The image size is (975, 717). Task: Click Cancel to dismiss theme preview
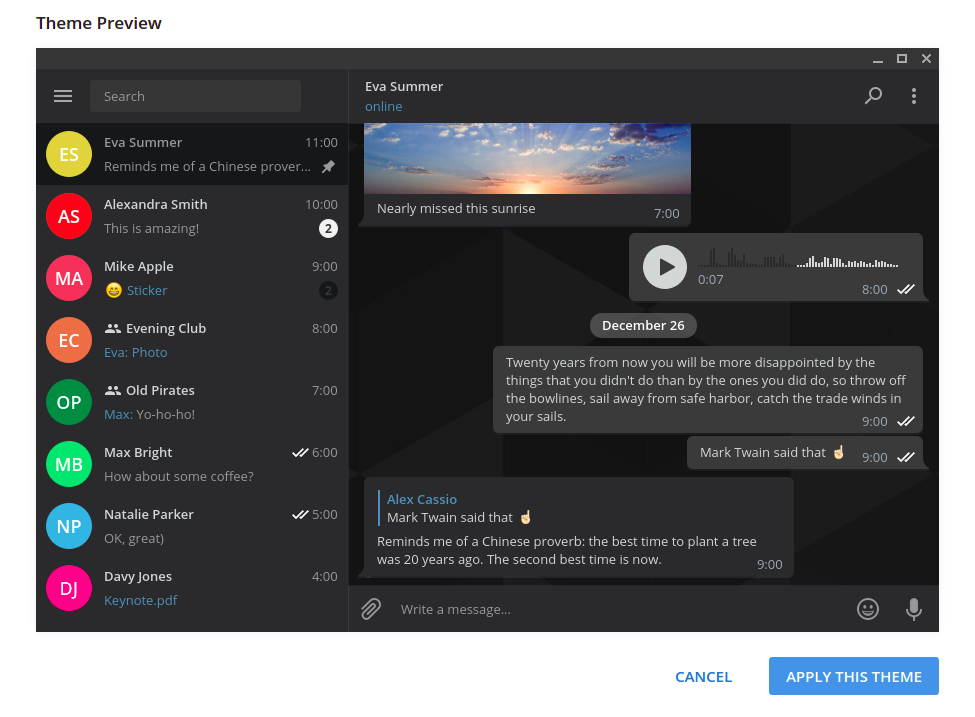(x=703, y=677)
